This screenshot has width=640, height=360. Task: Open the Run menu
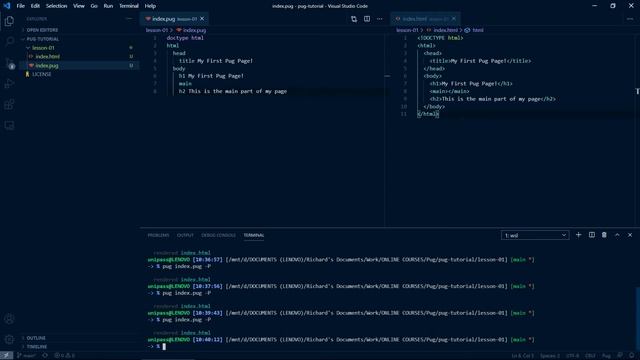[108, 6]
